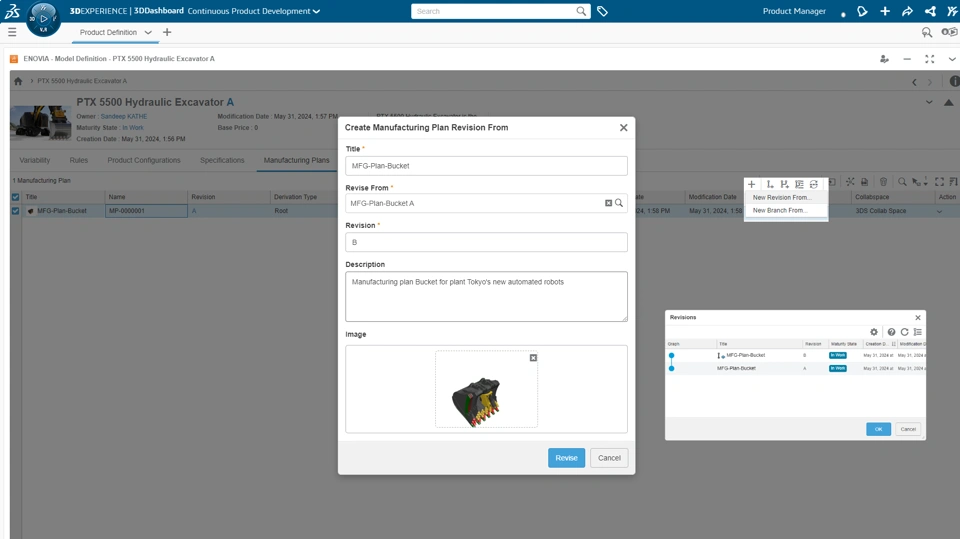Click help icon in Revisions panel
Viewport: 960px width, 539px height.
coord(891,332)
